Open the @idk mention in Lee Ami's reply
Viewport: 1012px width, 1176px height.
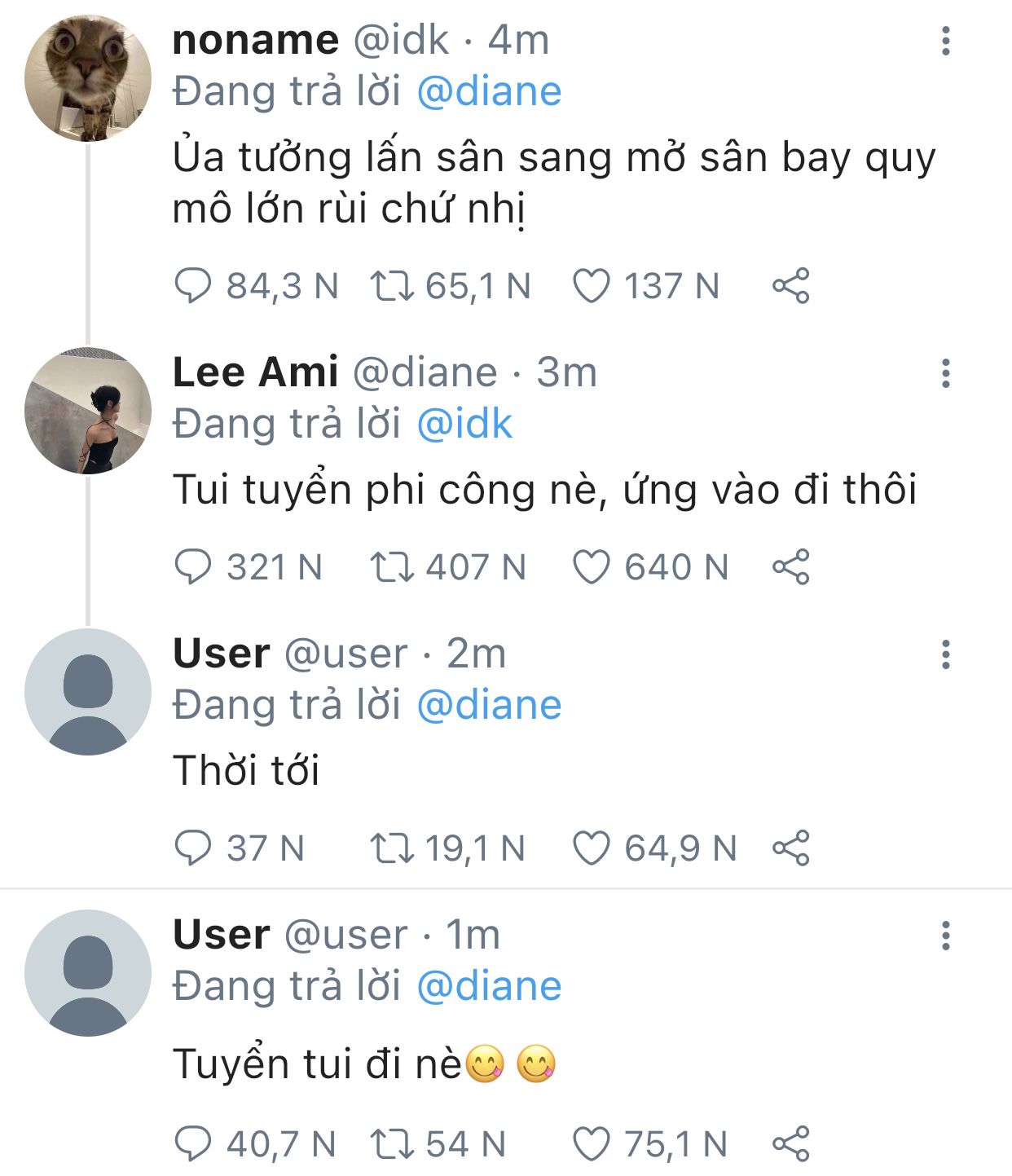tap(464, 424)
